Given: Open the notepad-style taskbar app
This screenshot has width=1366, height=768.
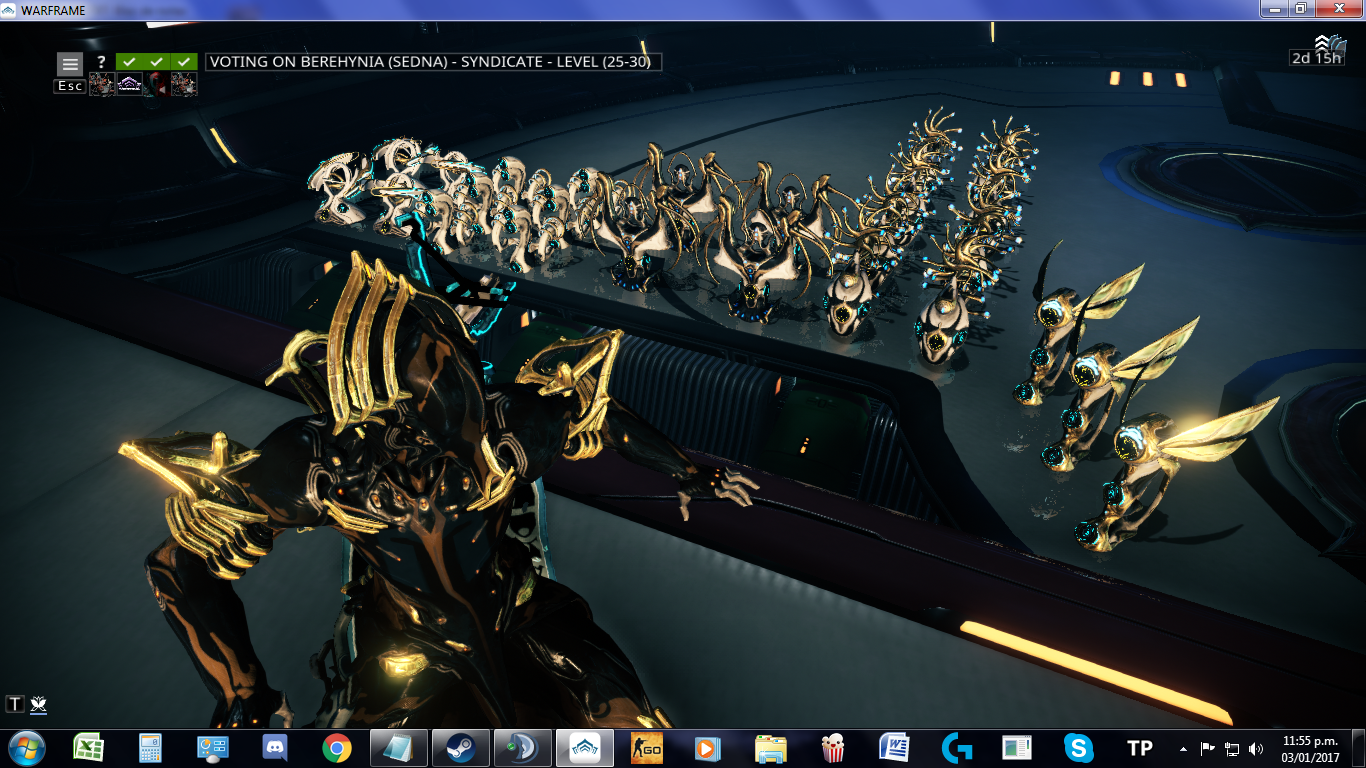Looking at the screenshot, I should [399, 747].
